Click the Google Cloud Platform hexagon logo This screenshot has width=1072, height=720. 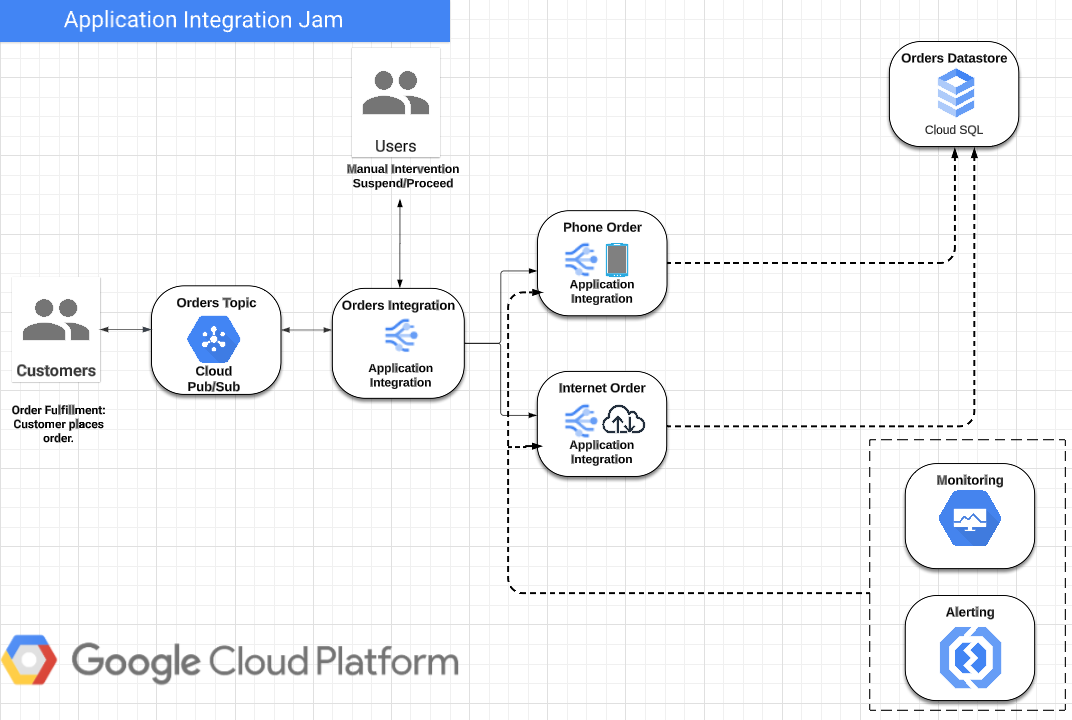coord(29,660)
